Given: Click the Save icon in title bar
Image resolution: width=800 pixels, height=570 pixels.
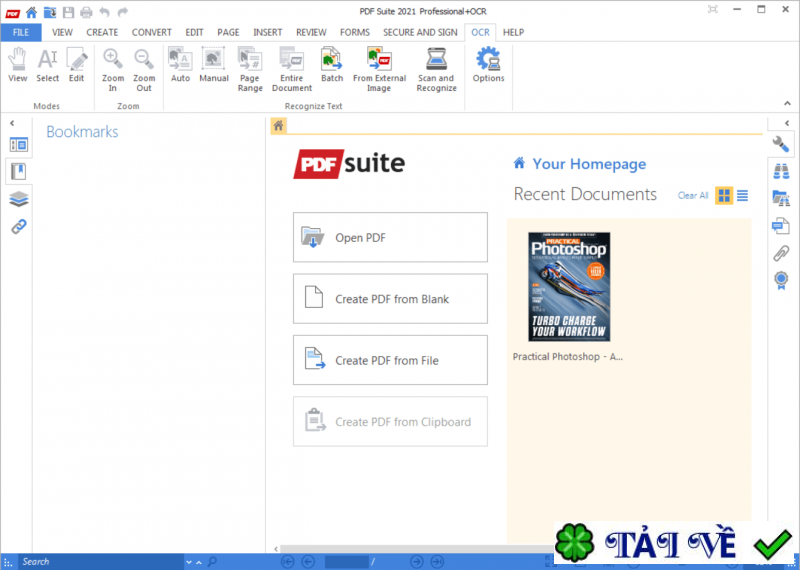Looking at the screenshot, I should (68, 12).
